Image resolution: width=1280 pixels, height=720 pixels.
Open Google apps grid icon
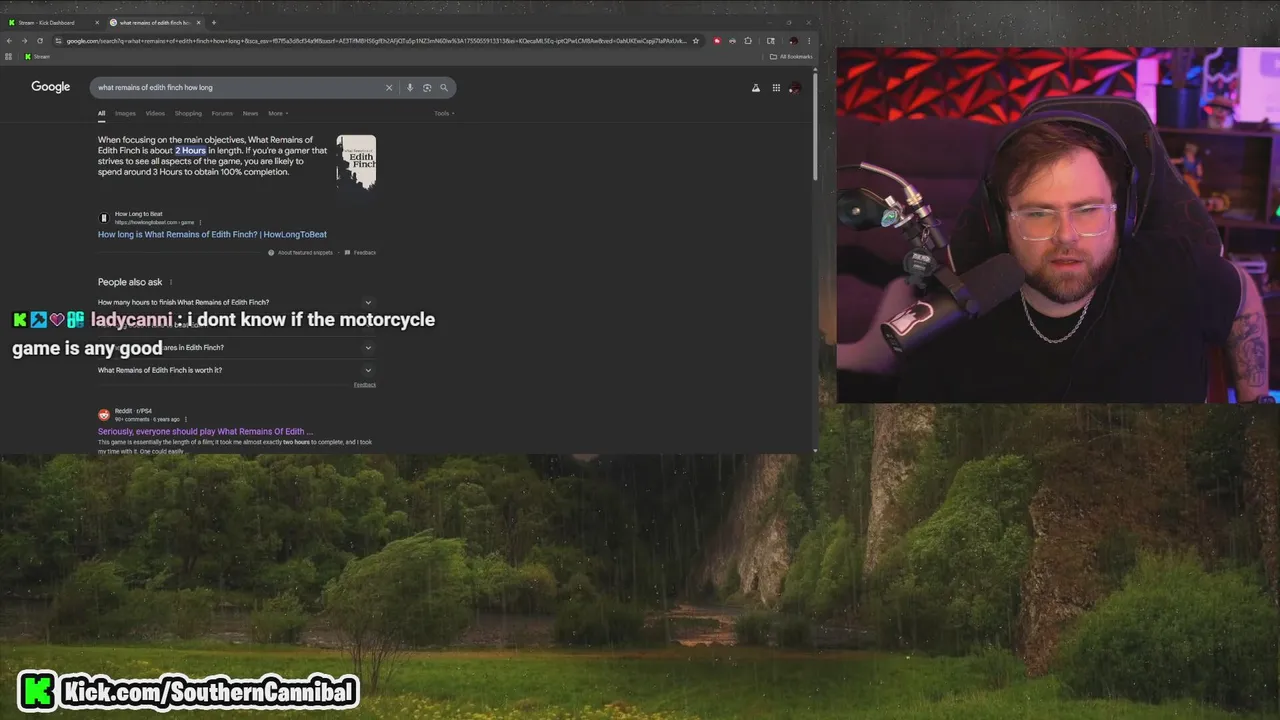click(x=776, y=88)
